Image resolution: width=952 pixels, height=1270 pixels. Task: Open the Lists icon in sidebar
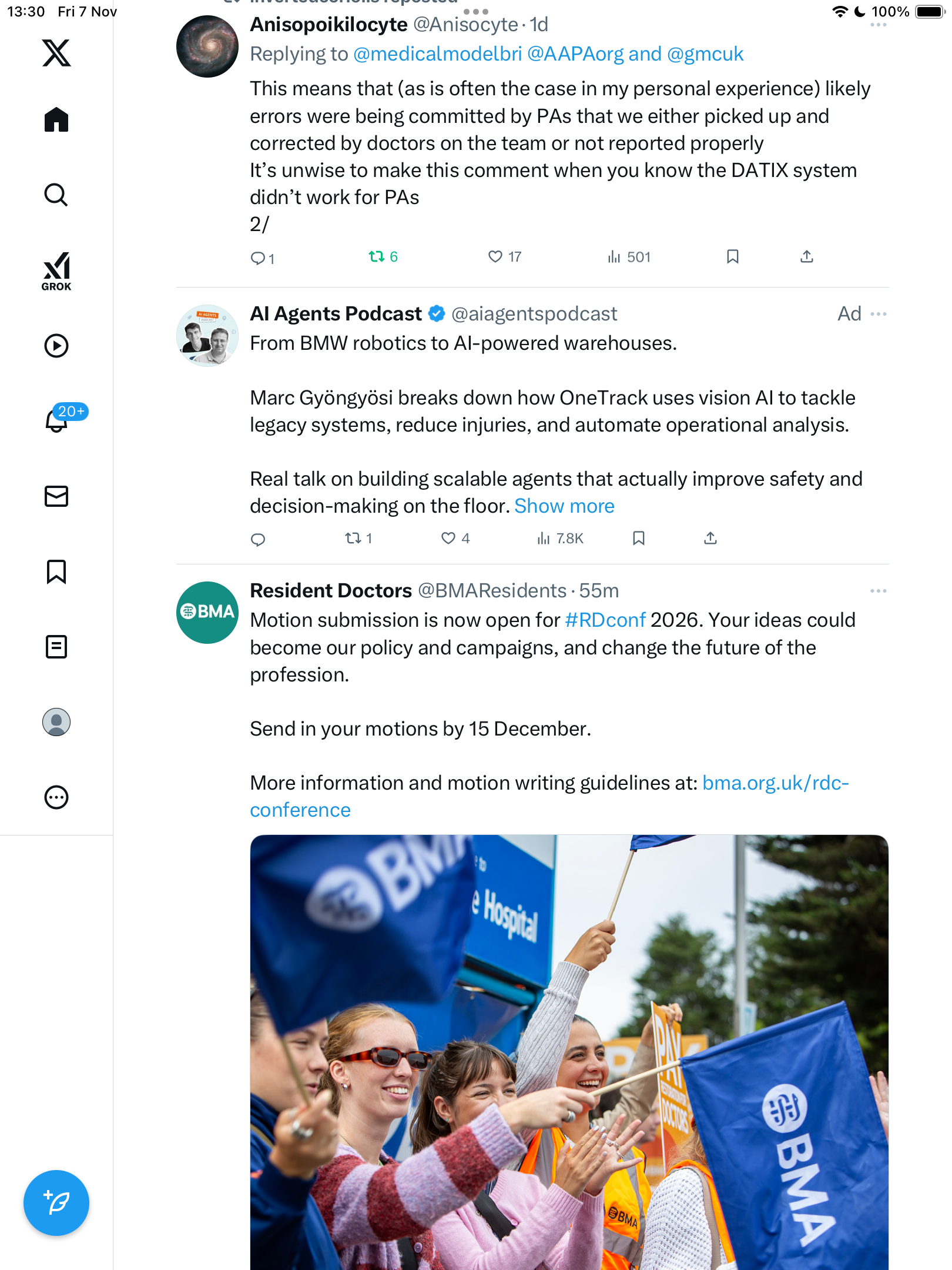tap(56, 647)
